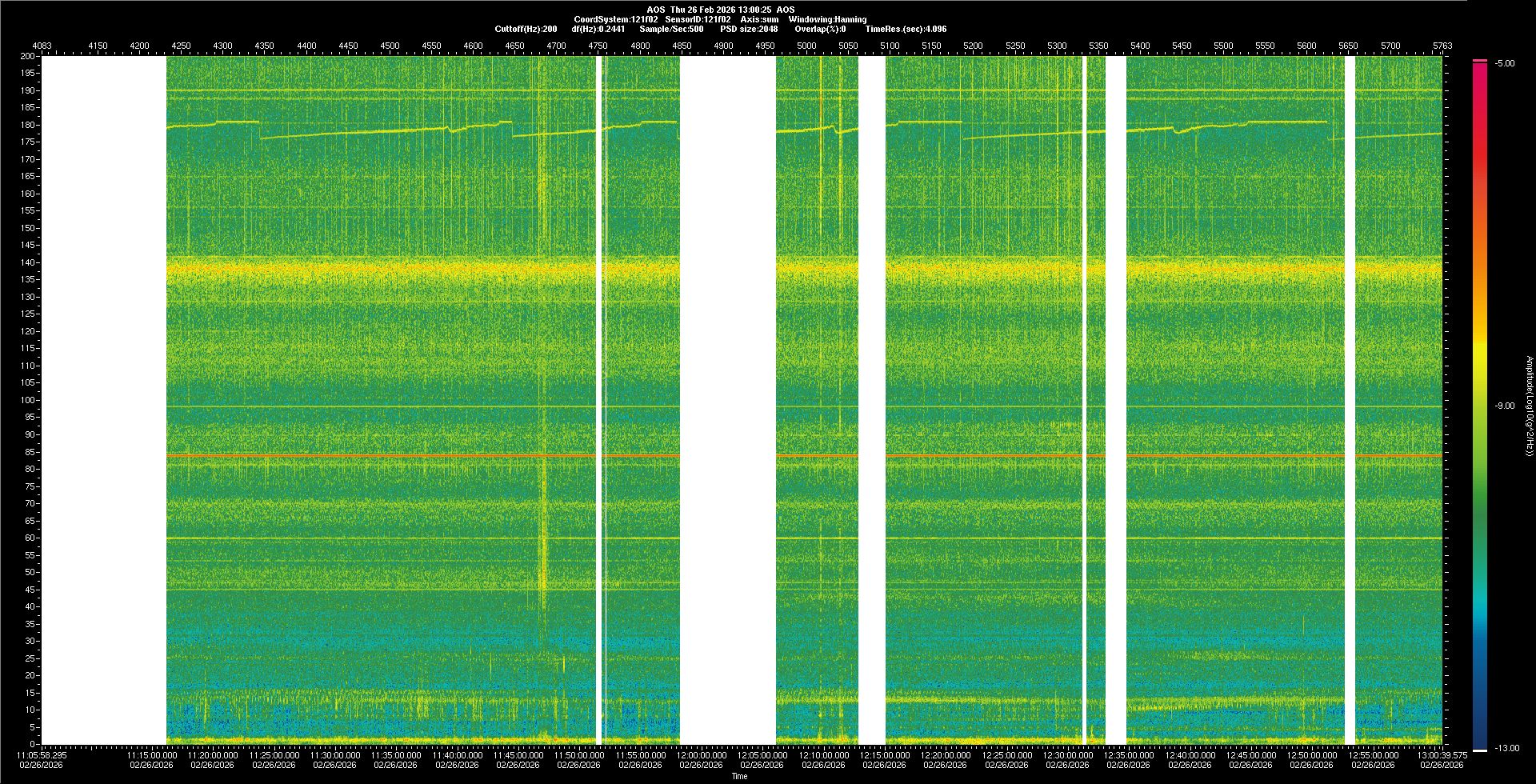Click the 100 Hz label on frequency axis

tap(28, 400)
